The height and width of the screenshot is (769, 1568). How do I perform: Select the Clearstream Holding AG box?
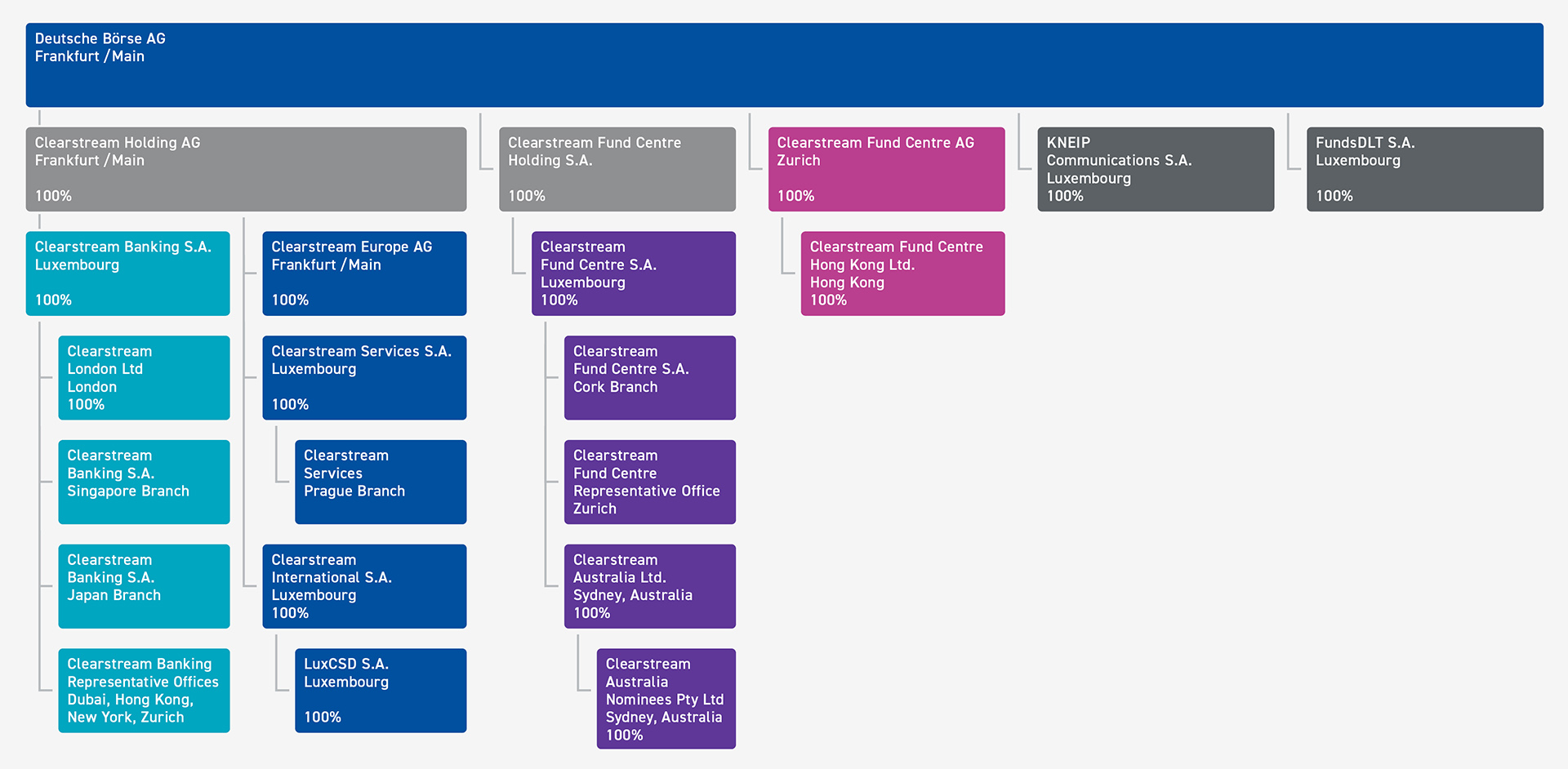pos(246,169)
